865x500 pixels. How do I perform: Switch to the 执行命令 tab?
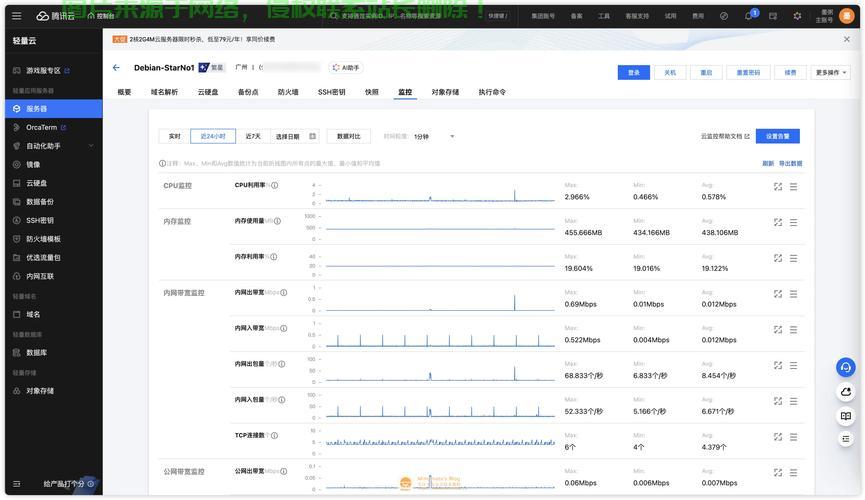coord(492,92)
